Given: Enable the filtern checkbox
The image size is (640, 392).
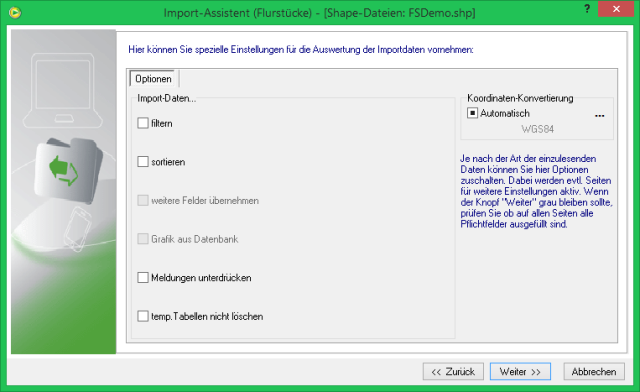Looking at the screenshot, I should (143, 123).
